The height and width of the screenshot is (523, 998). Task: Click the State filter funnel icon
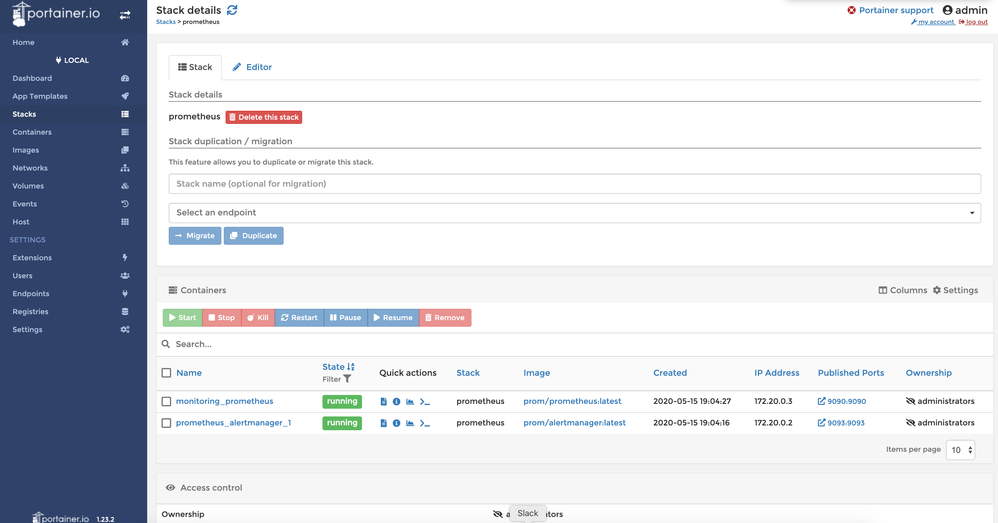(x=348, y=379)
